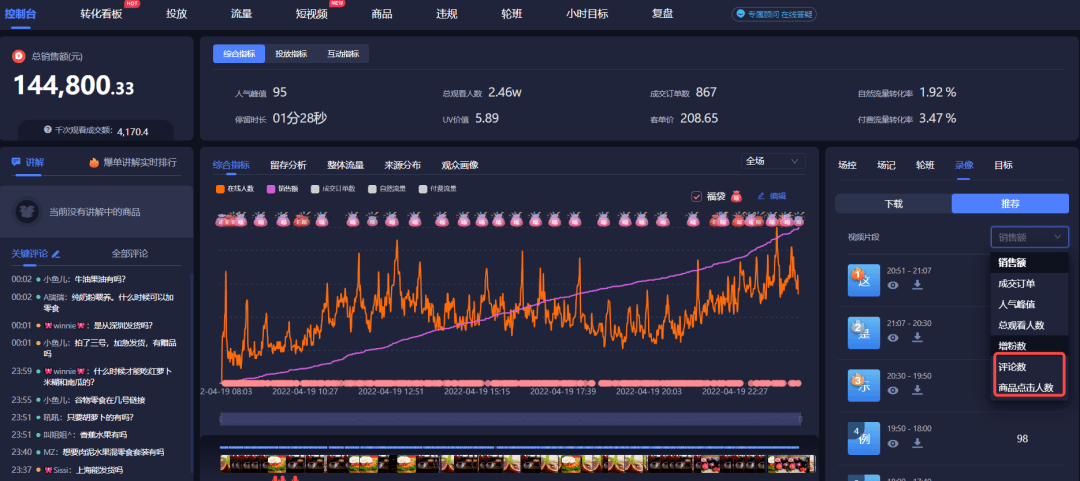Toggle the 付费流量 legend series
Image resolution: width=1080 pixels, height=481 pixels.
click(x=438, y=188)
